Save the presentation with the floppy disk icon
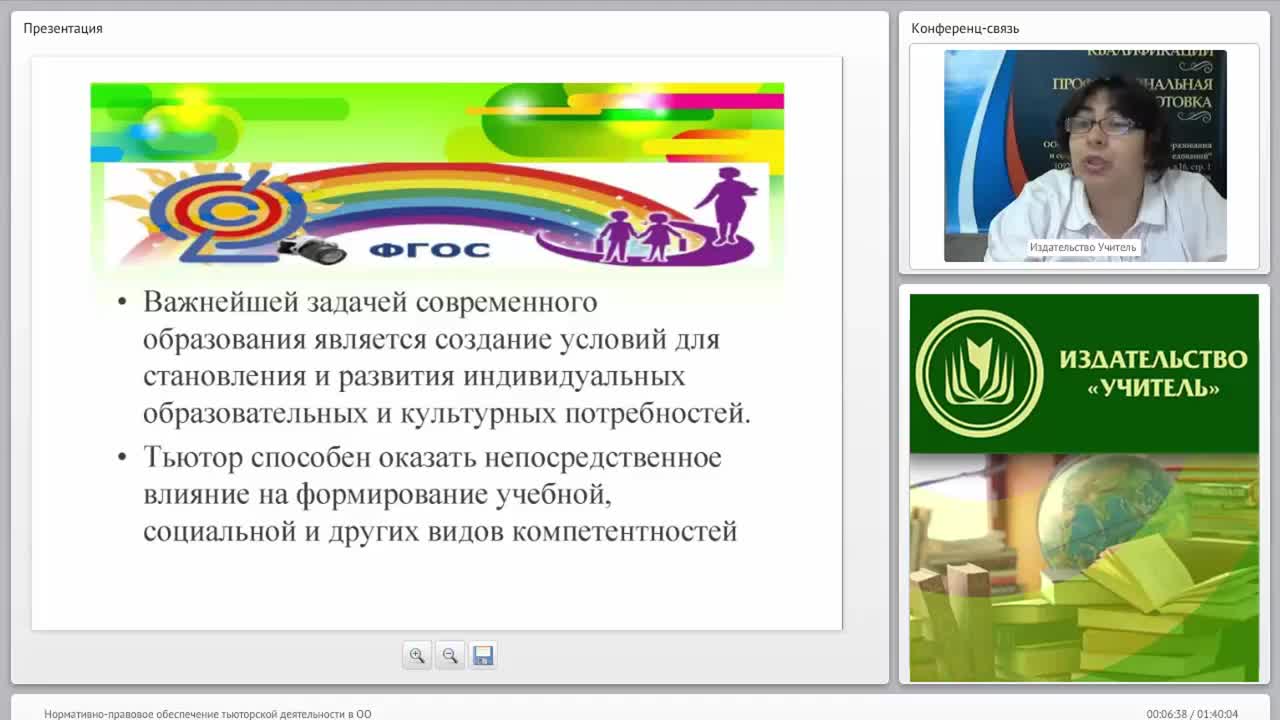The width and height of the screenshot is (1280, 720). [483, 656]
